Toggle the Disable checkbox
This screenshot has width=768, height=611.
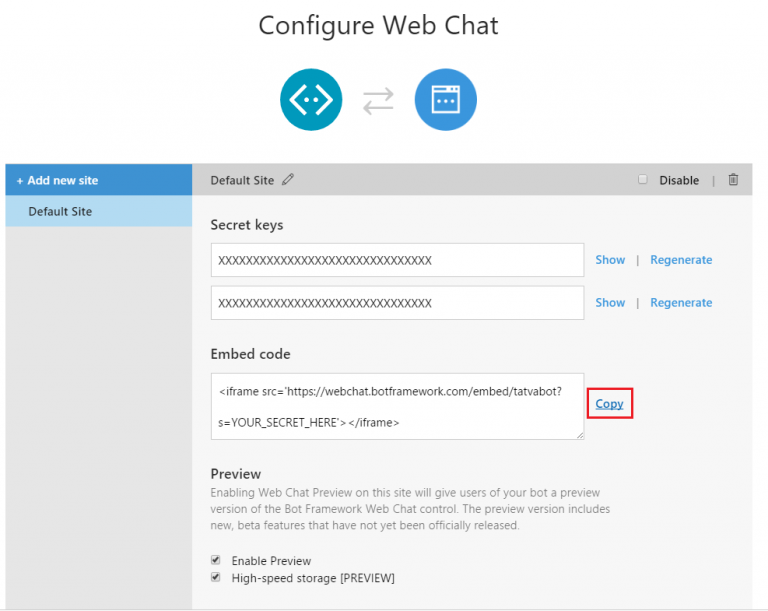643,180
